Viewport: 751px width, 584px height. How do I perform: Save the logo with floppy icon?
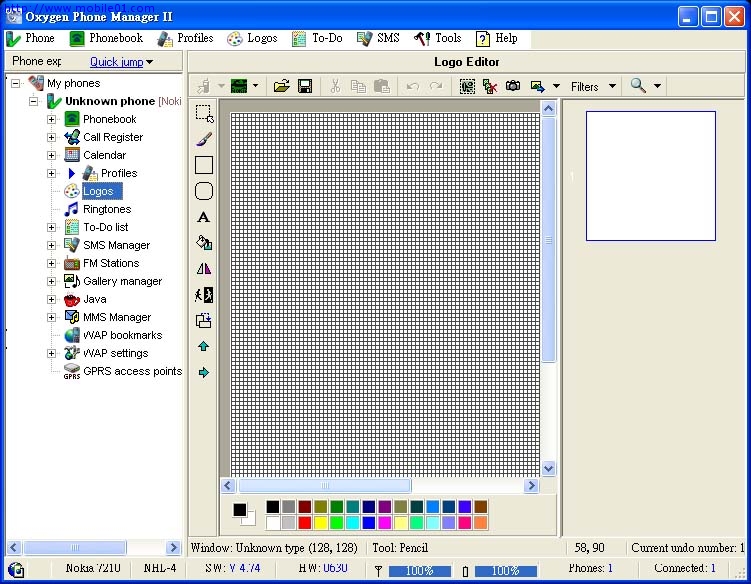[x=305, y=86]
